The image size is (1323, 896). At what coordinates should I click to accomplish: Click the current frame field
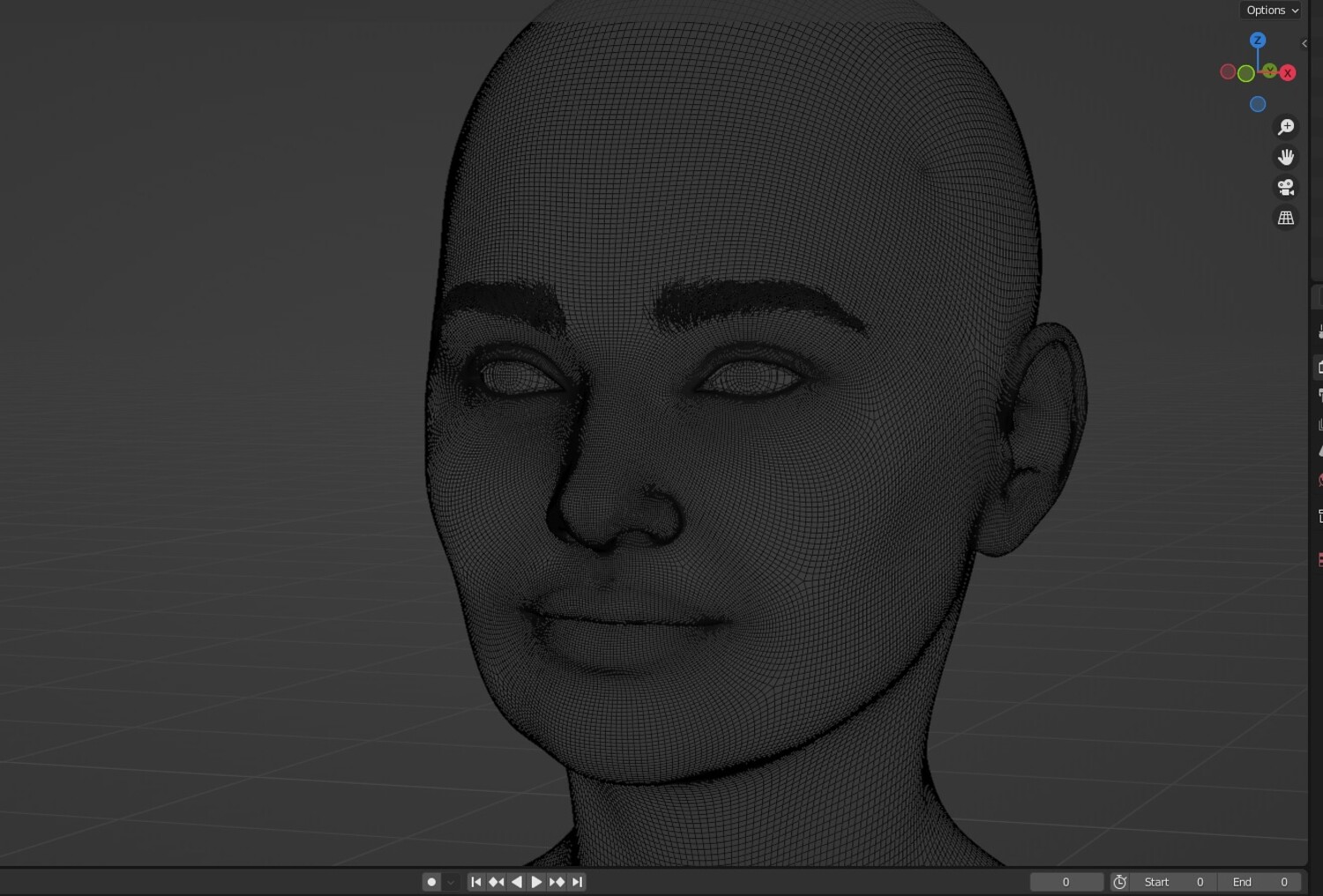coord(1066,882)
